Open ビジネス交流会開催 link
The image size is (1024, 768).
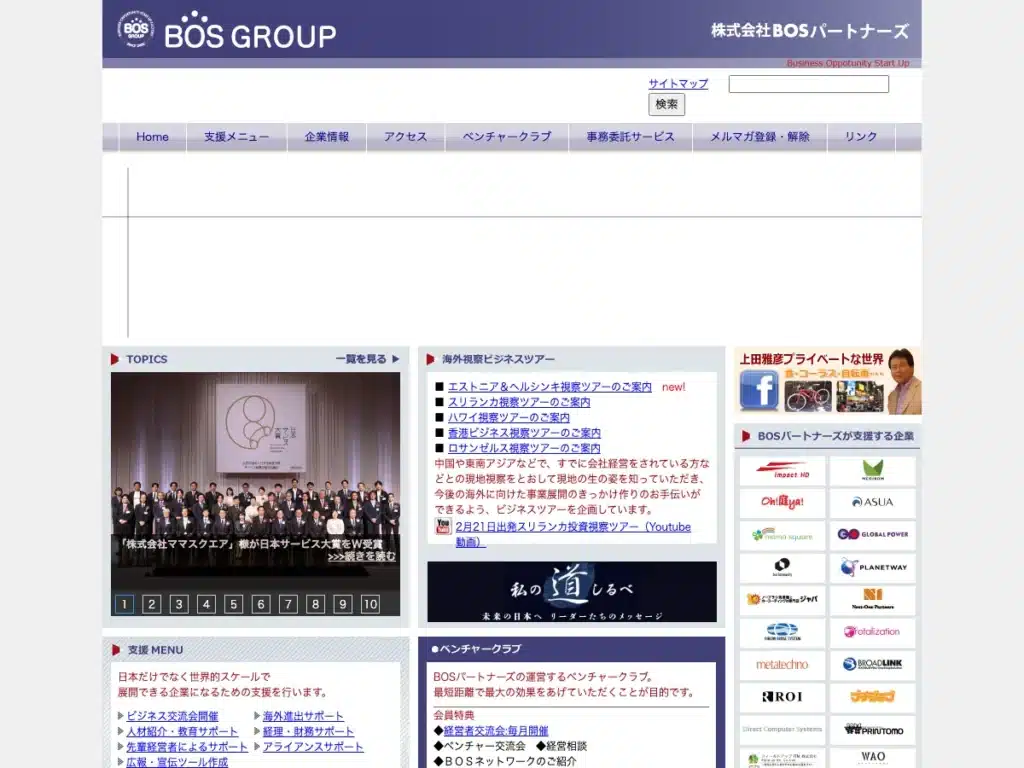point(172,716)
